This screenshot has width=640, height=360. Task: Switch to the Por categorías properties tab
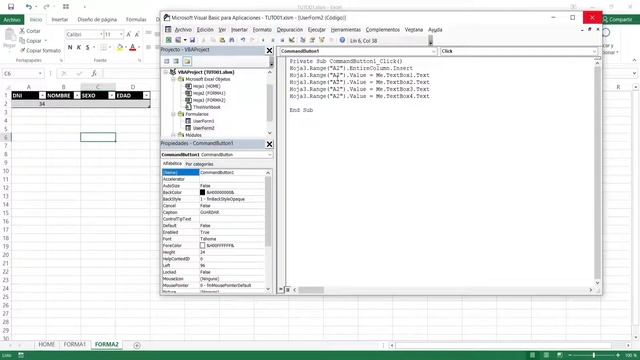199,164
